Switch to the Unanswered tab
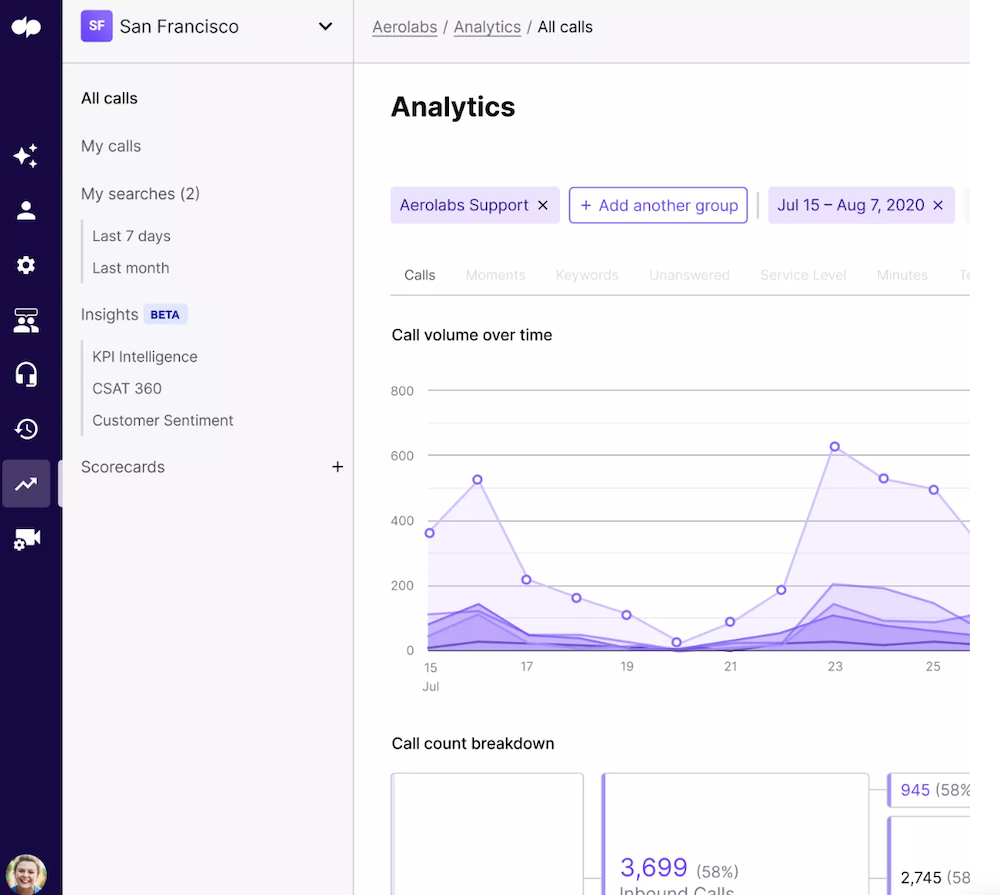Image resolution: width=1000 pixels, height=895 pixels. pos(689,275)
